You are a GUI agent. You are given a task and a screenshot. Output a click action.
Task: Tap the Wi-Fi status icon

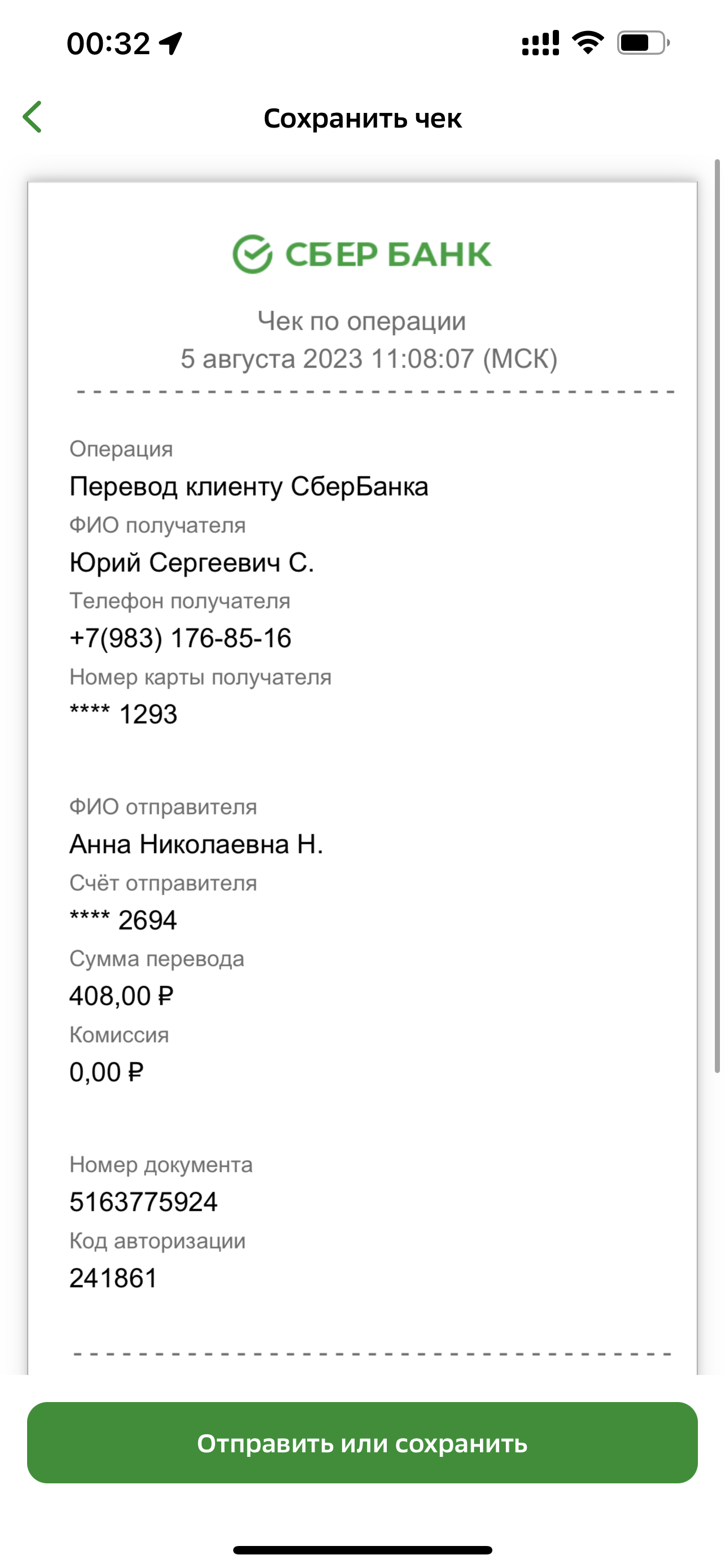point(587,43)
